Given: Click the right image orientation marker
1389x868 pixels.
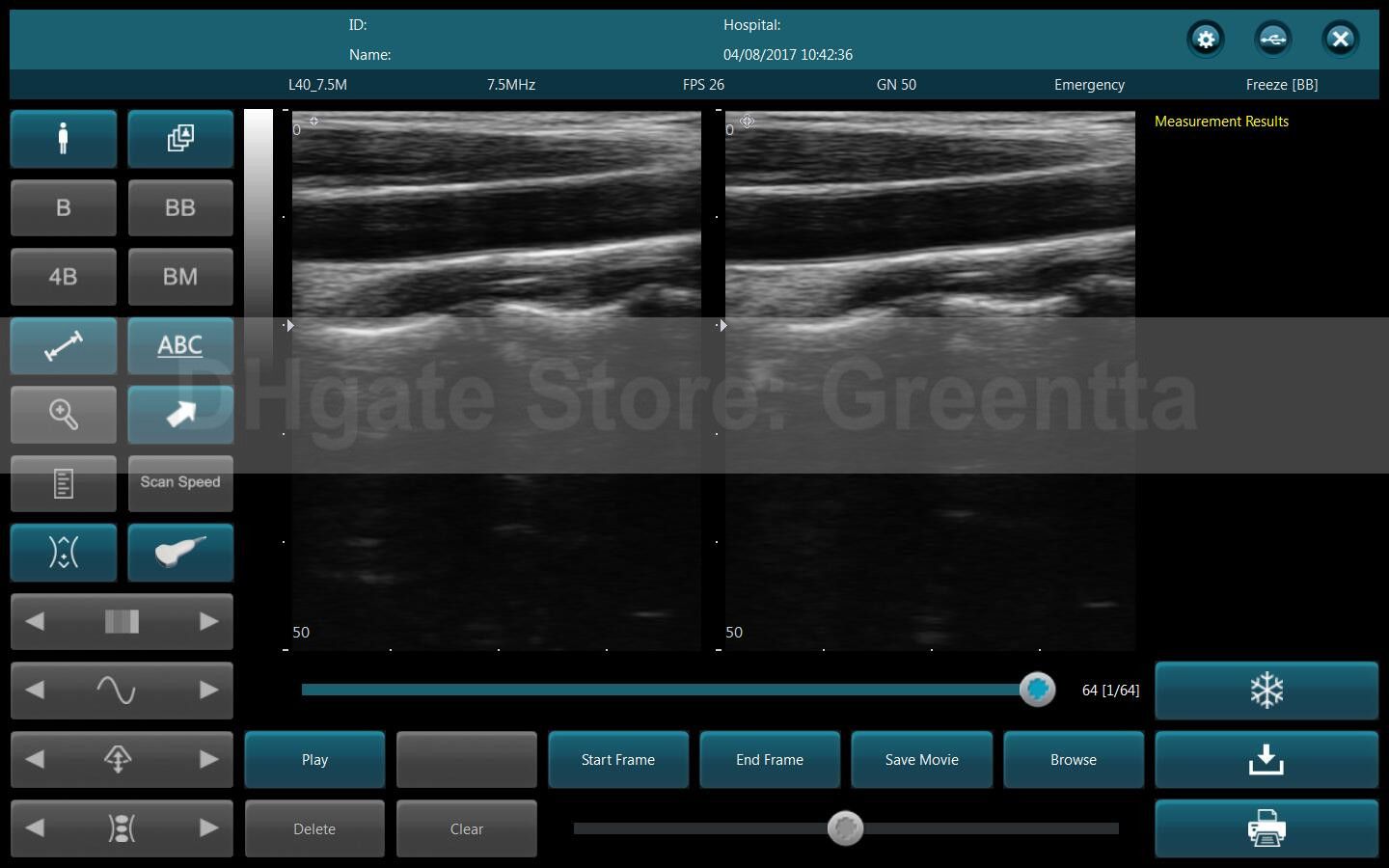Looking at the screenshot, I should pyautogui.click(x=748, y=122).
